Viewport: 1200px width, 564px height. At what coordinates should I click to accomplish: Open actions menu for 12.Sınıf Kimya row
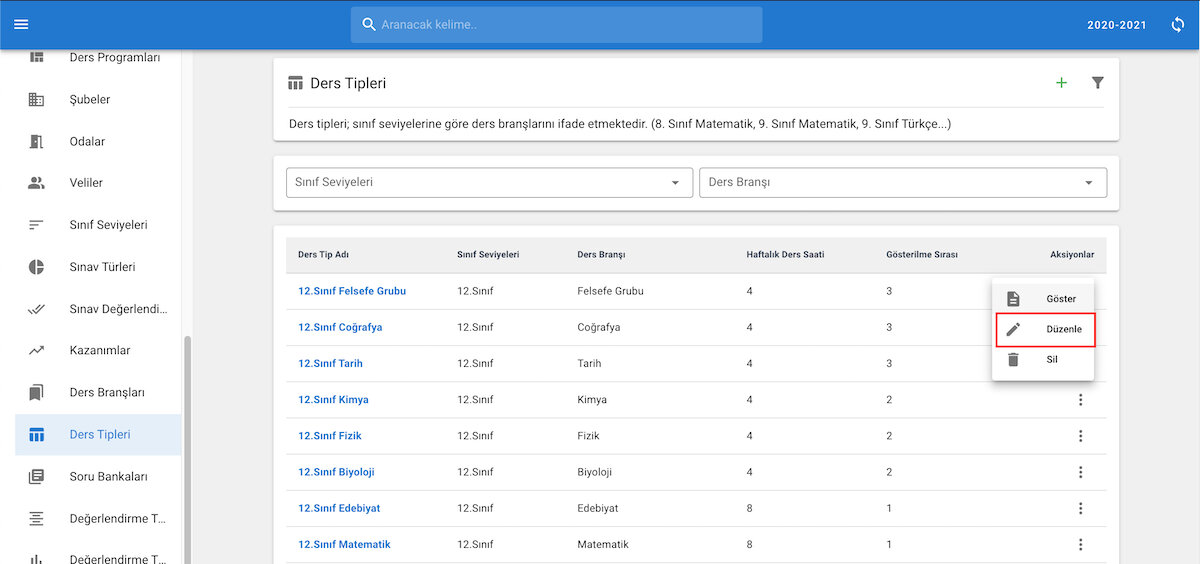[x=1080, y=400]
